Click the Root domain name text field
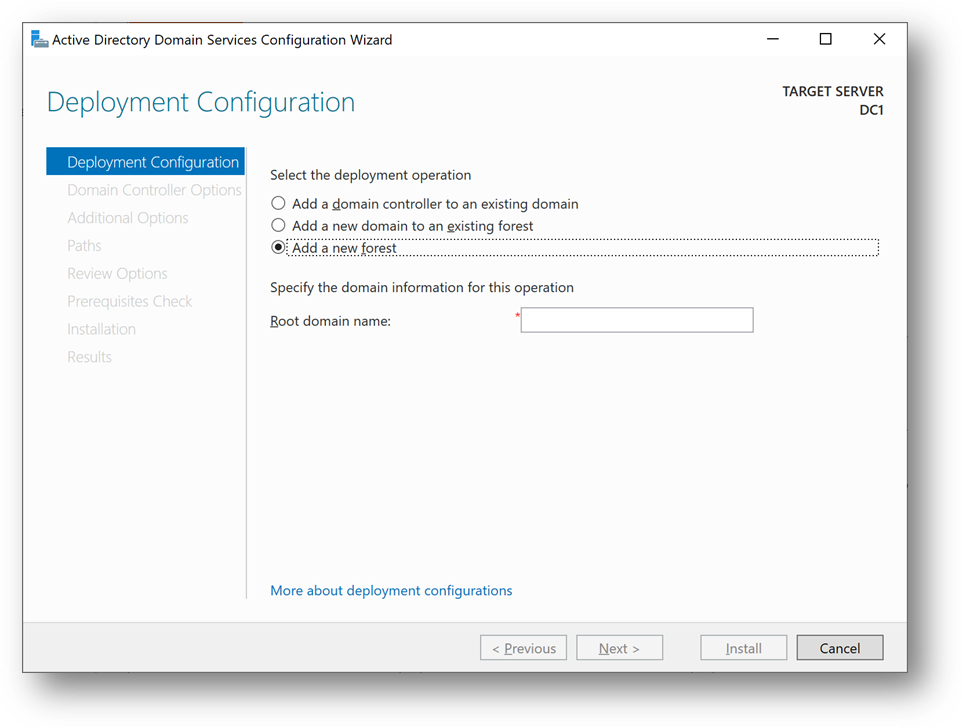The image size is (962, 728). pos(636,320)
